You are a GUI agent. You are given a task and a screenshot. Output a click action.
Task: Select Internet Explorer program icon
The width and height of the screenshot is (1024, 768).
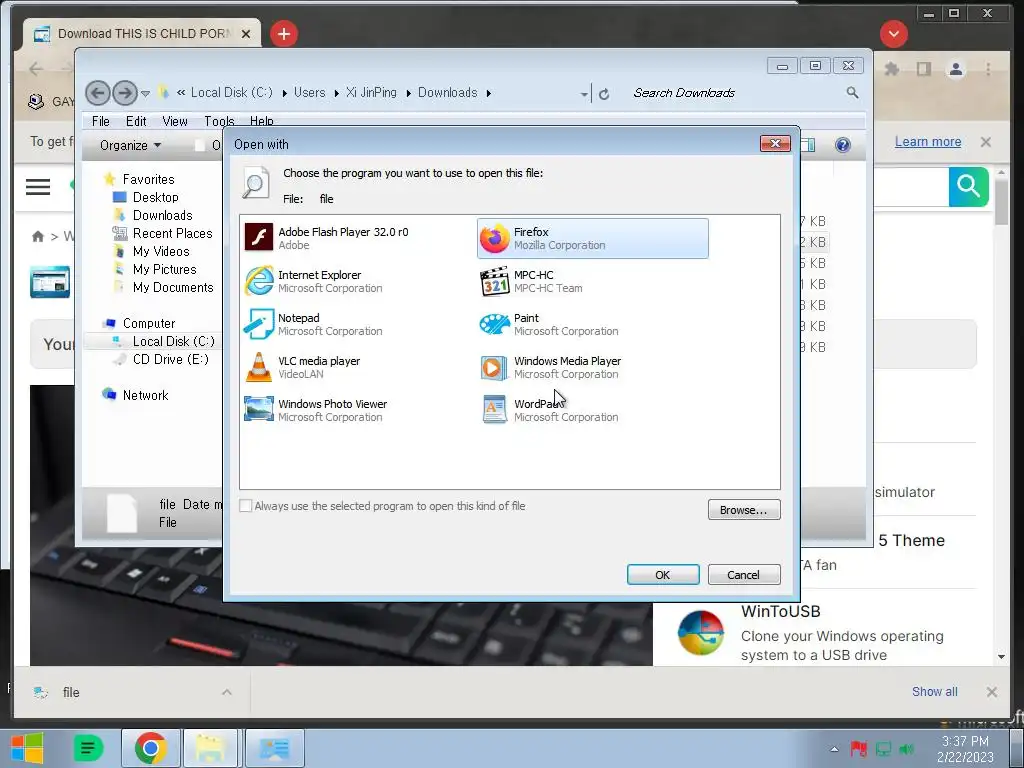tap(259, 281)
